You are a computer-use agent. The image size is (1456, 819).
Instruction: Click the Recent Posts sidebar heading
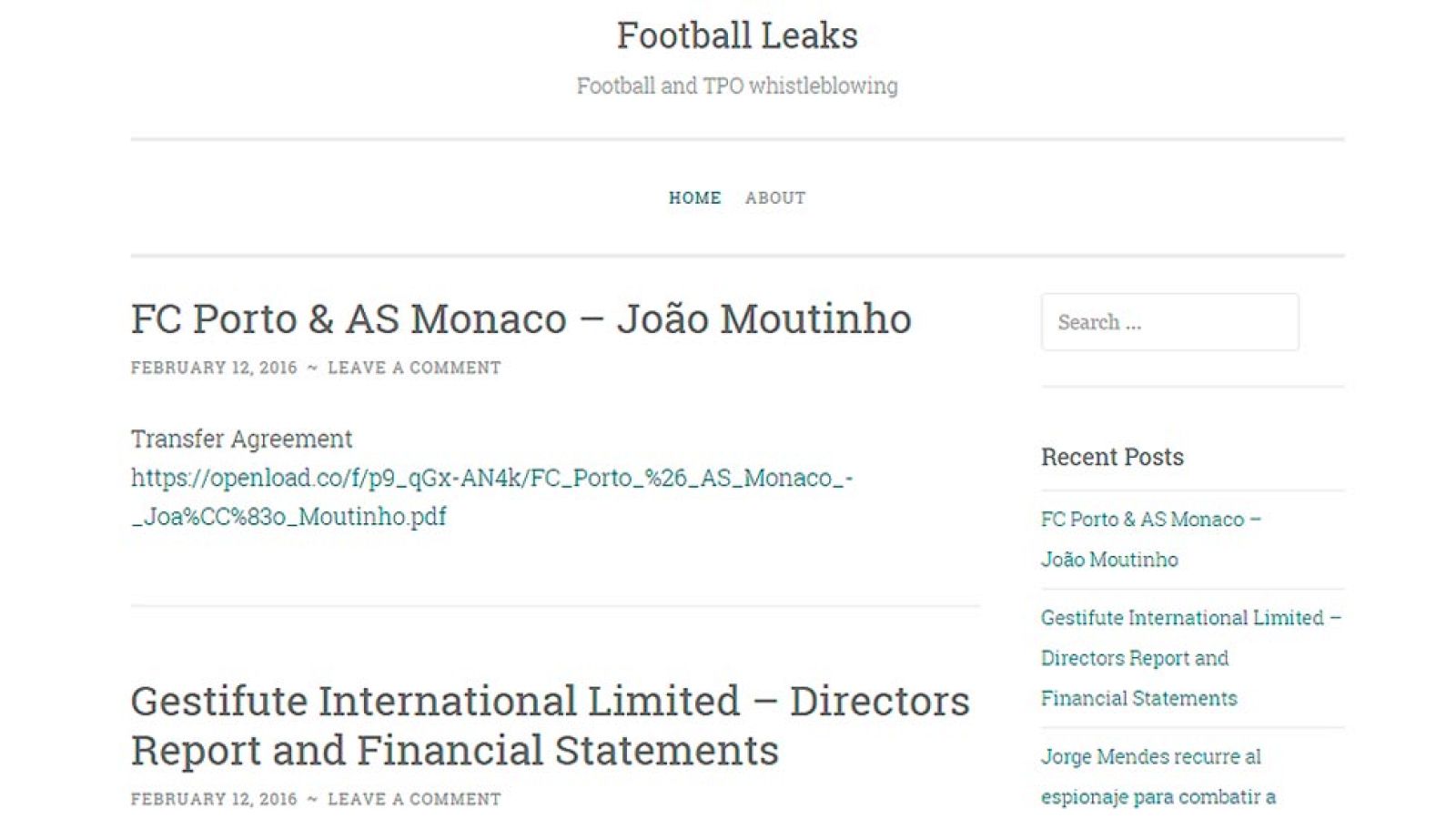[x=1112, y=457]
